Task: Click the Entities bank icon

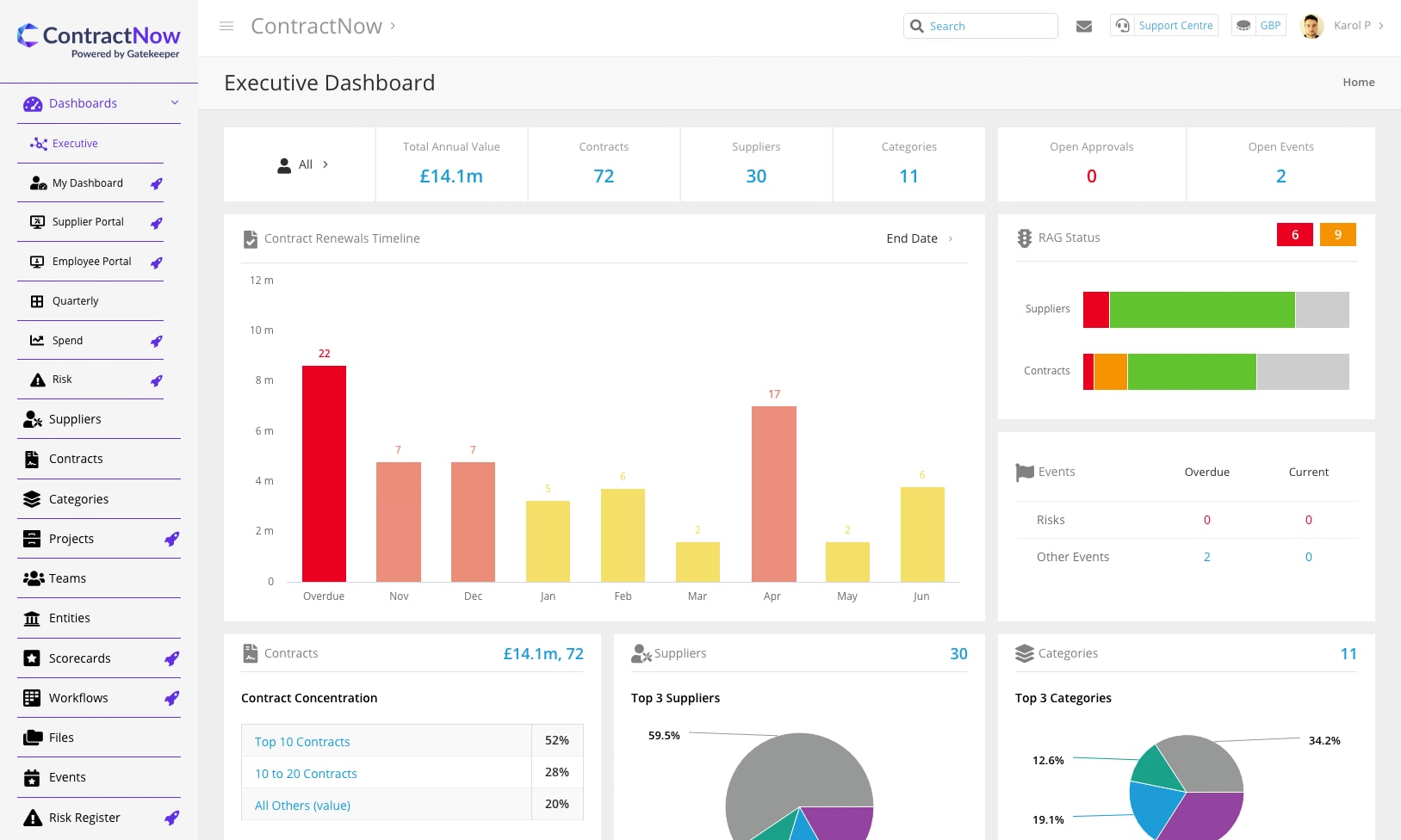Action: (32, 619)
